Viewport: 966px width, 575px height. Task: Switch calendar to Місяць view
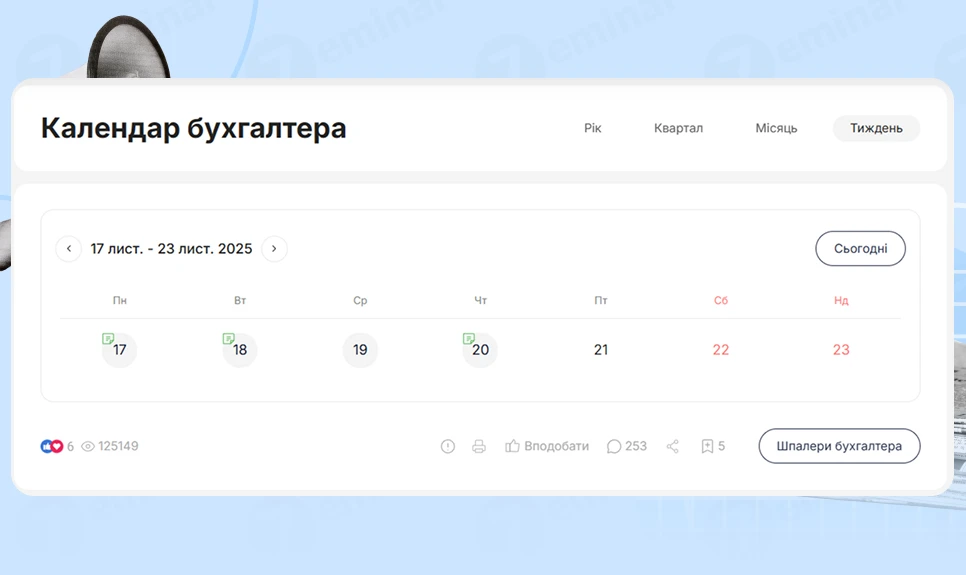pyautogui.click(x=776, y=128)
